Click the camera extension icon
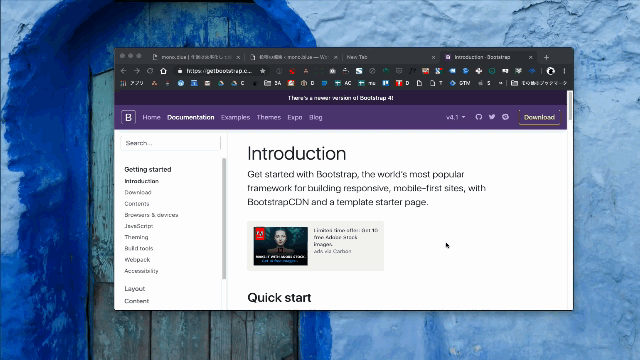Screen dimensions: 640x360 pyautogui.click(x=333, y=71)
